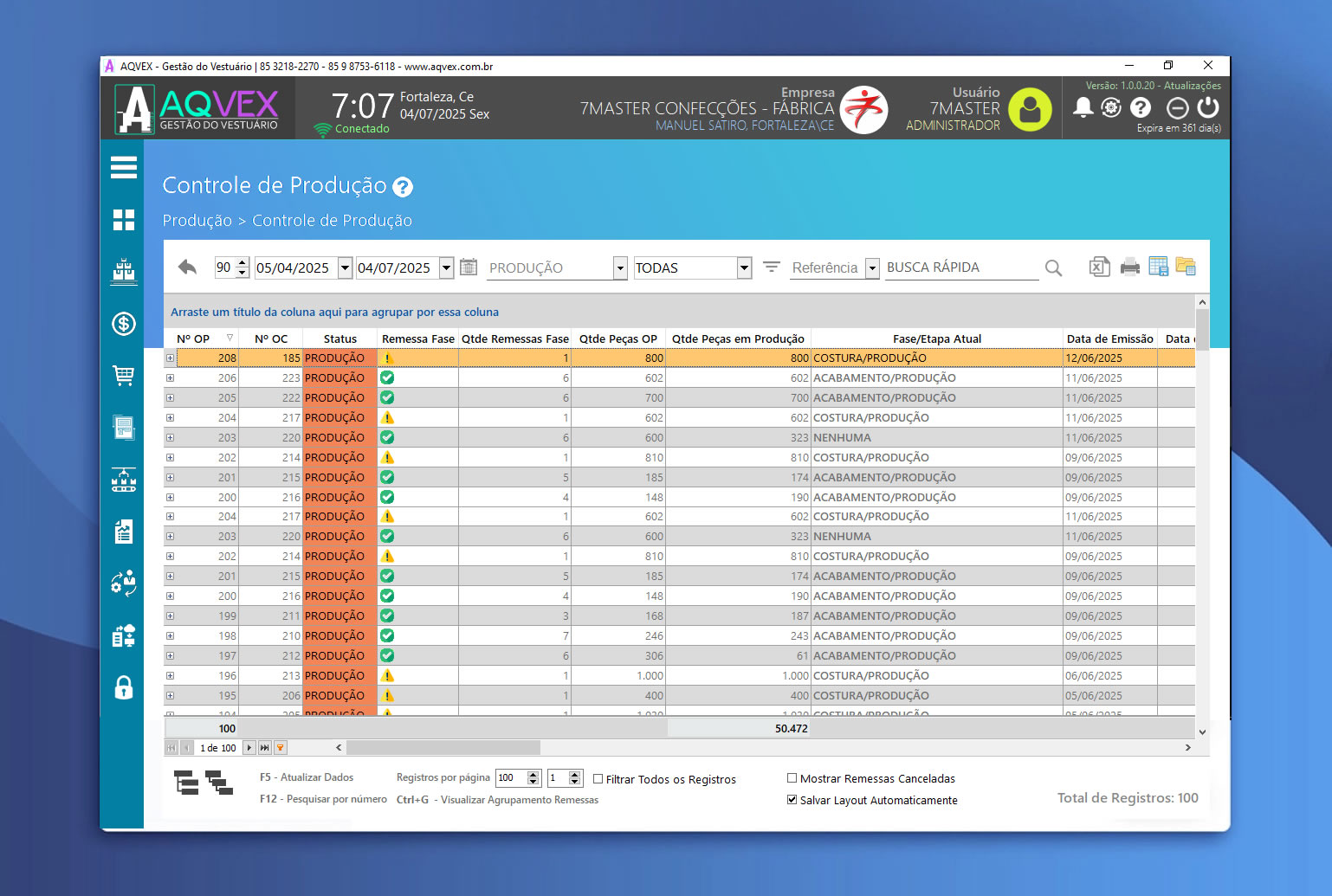This screenshot has height=896, width=1332.
Task: Print the production list with printer icon
Action: pyautogui.click(x=1129, y=268)
